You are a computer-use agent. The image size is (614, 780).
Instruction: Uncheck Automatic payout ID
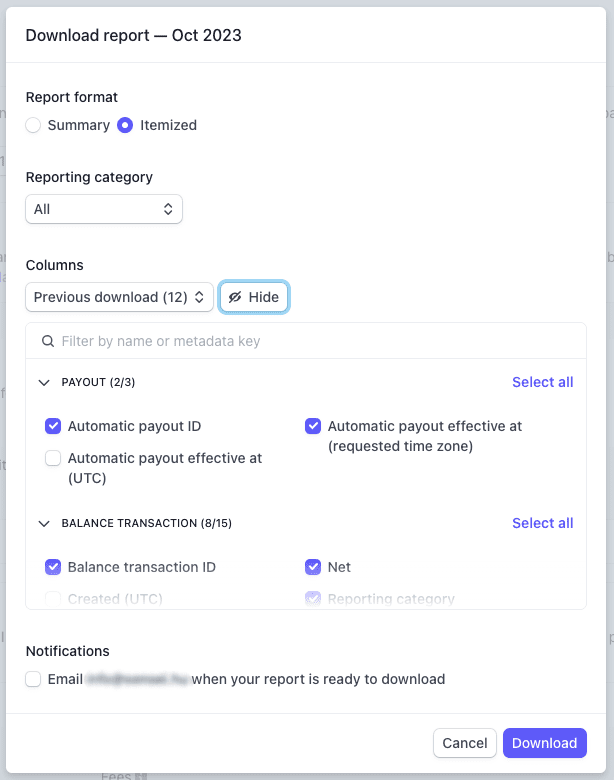pyautogui.click(x=53, y=426)
